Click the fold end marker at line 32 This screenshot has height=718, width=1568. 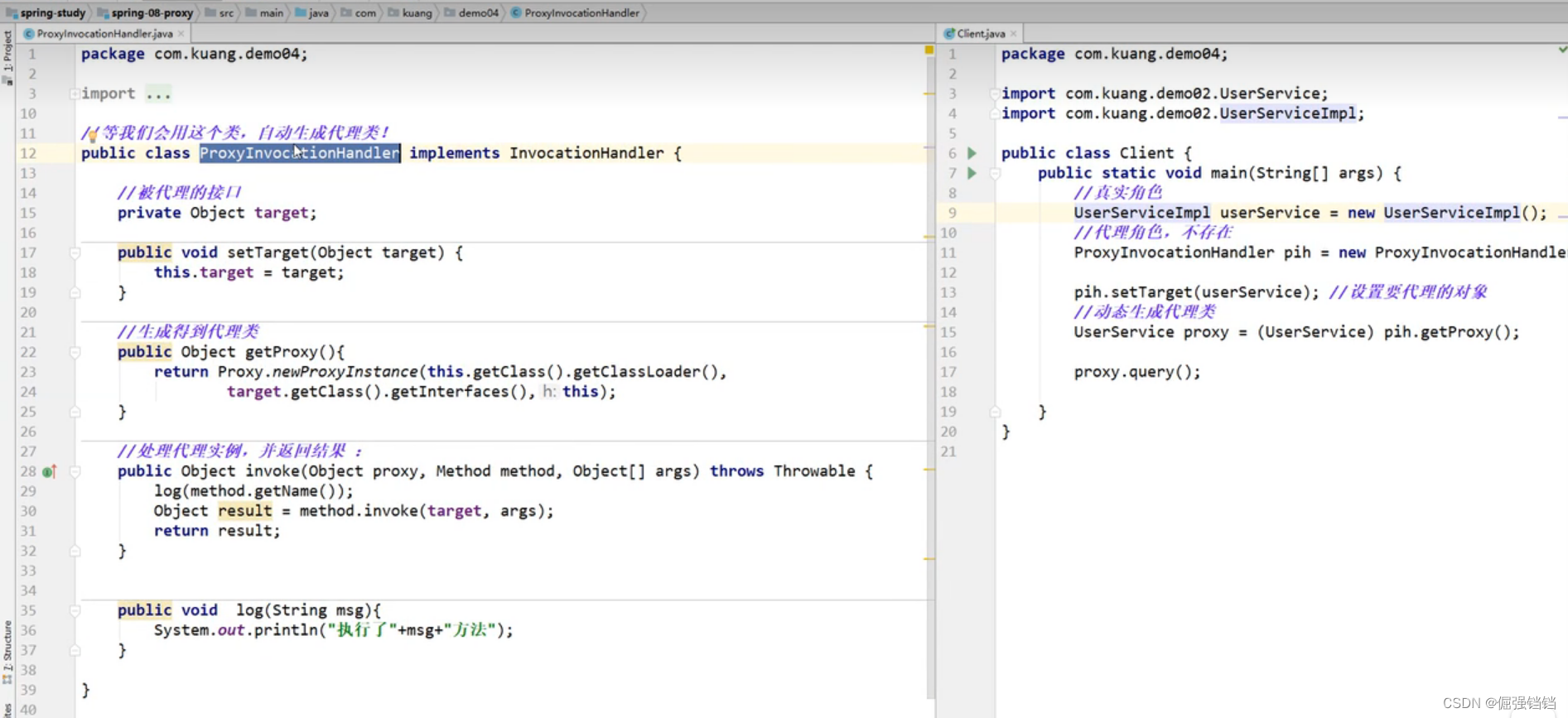point(75,551)
